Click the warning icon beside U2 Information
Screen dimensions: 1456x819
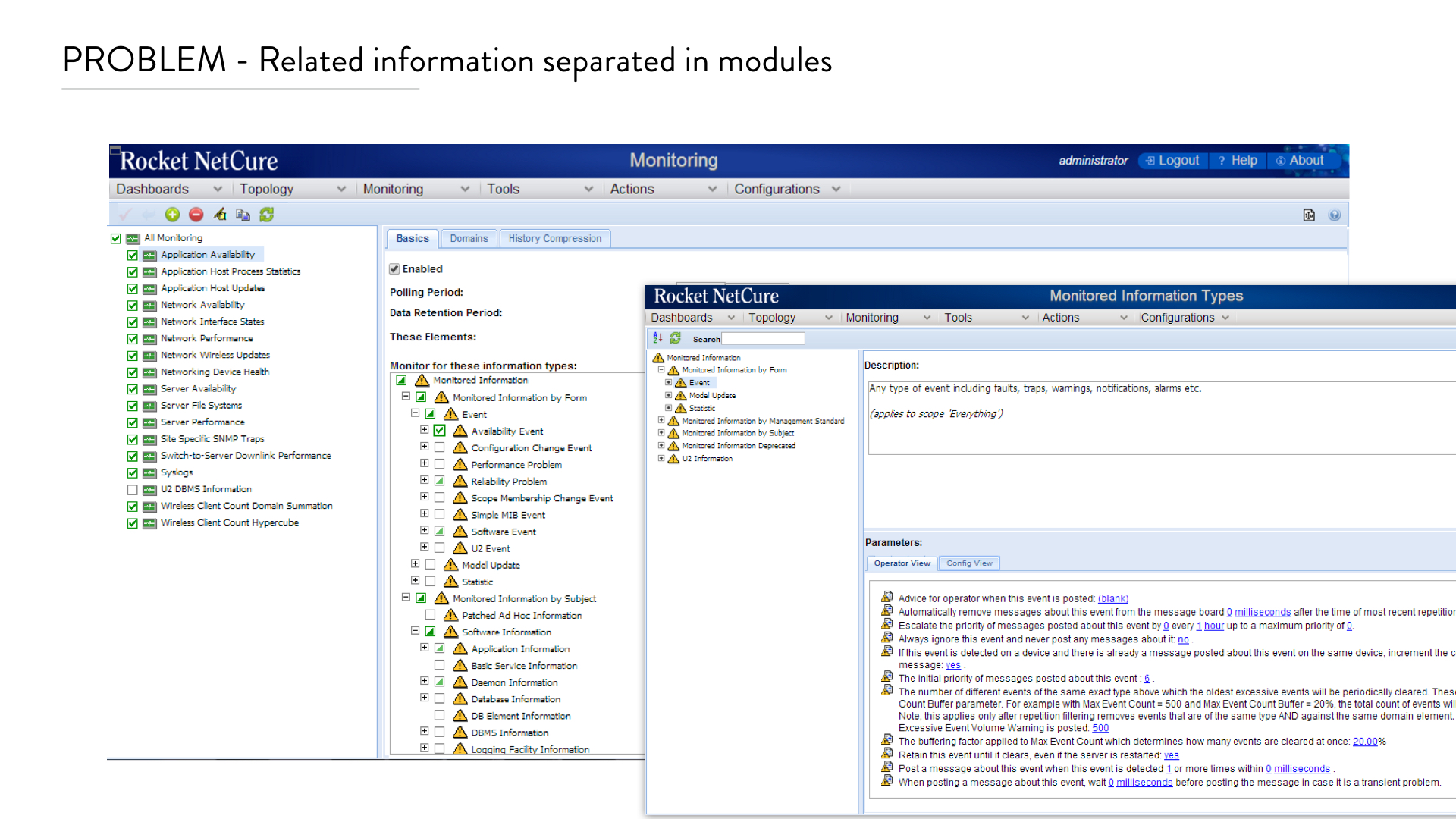tap(673, 458)
